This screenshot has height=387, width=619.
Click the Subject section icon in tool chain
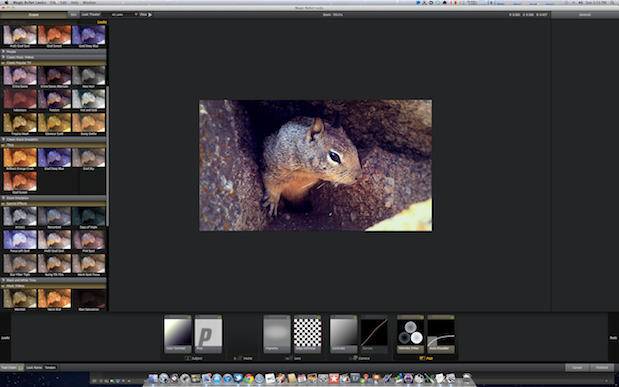[188, 358]
